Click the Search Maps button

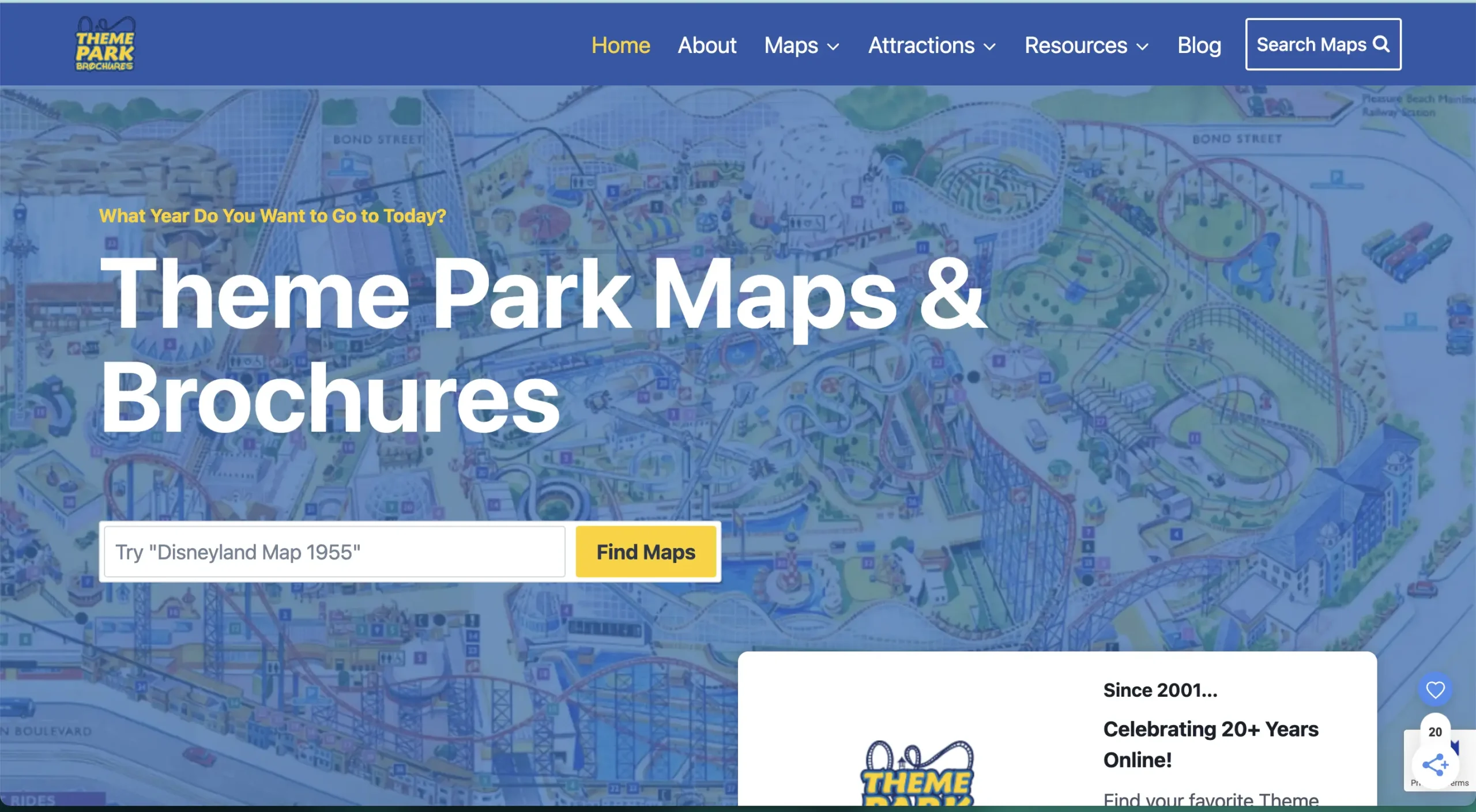(x=1323, y=44)
